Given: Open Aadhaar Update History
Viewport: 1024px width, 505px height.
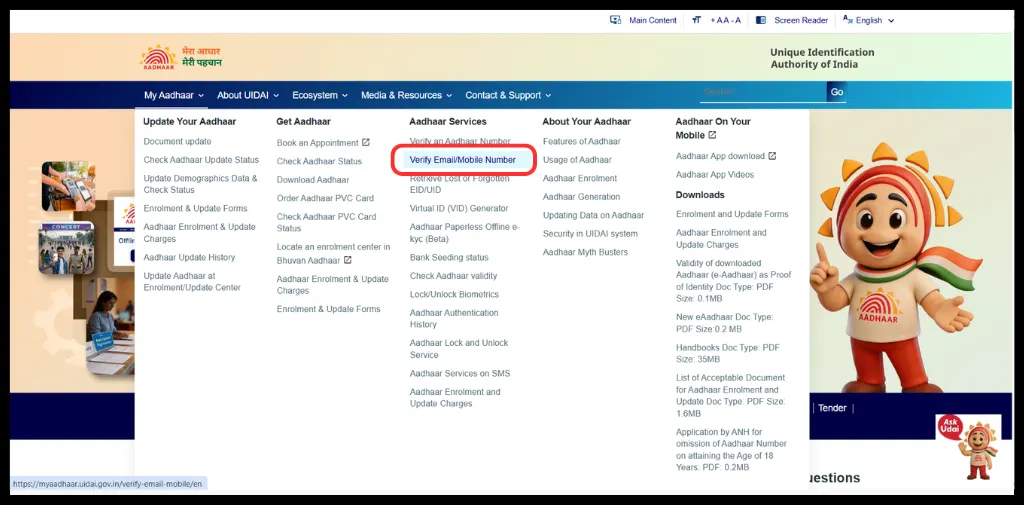Looking at the screenshot, I should [189, 257].
